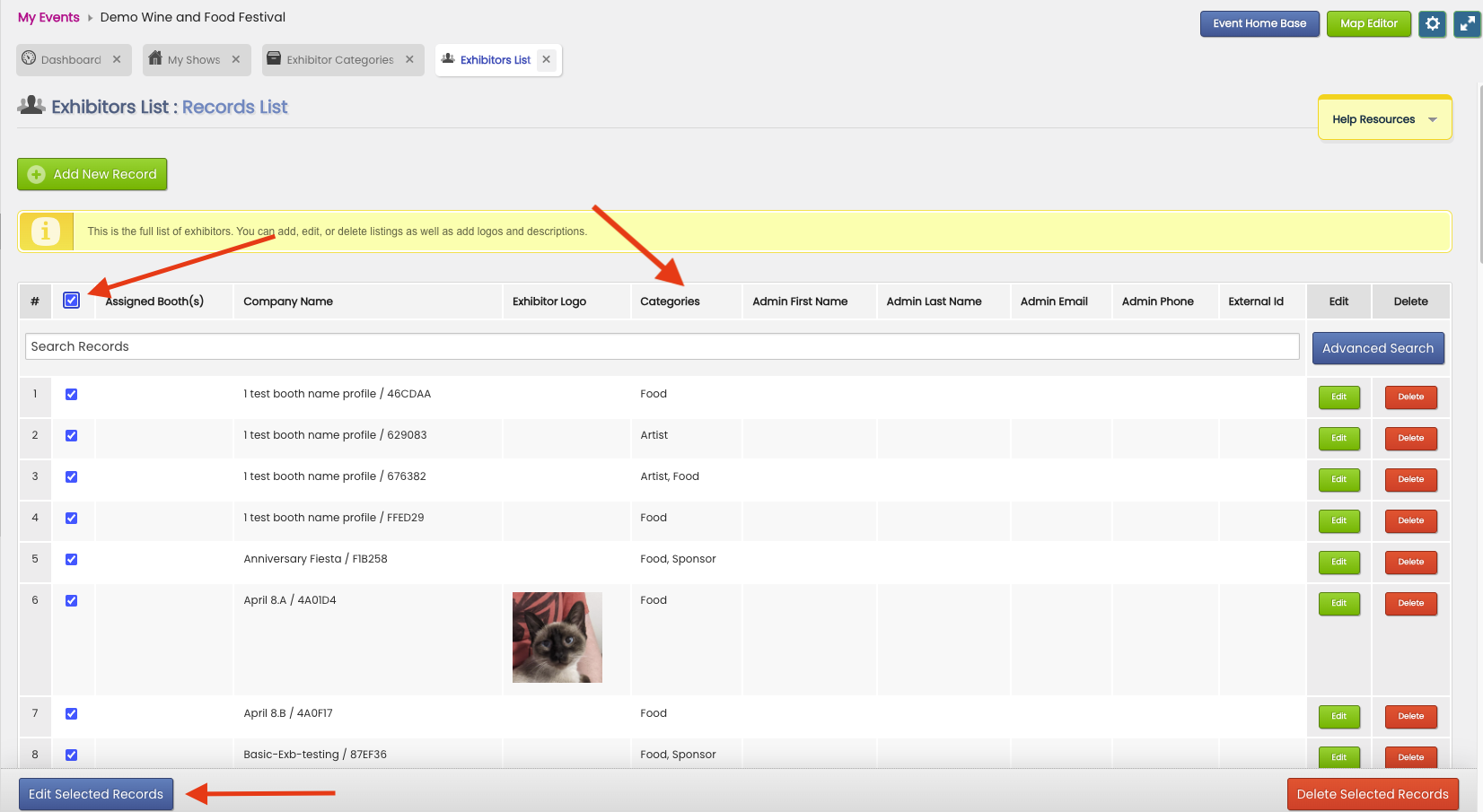Open Event Home Base
Viewport: 1483px width, 812px height.
click(x=1259, y=24)
